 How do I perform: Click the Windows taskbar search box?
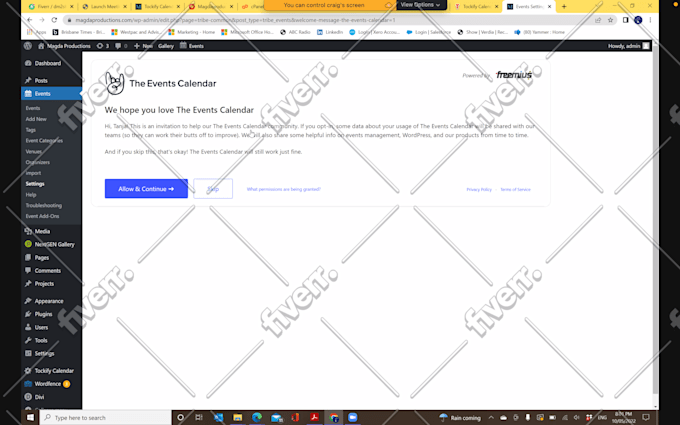(106, 418)
